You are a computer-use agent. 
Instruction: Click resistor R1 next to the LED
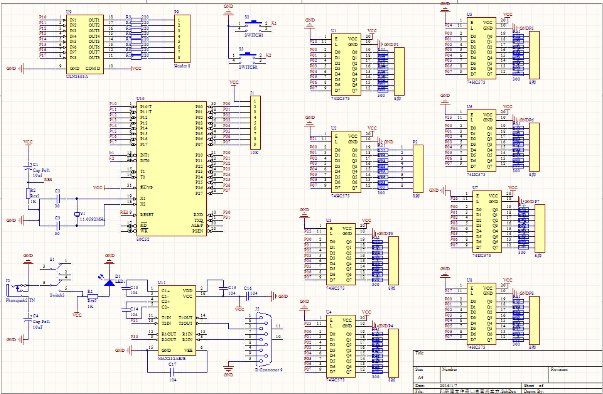(93, 296)
